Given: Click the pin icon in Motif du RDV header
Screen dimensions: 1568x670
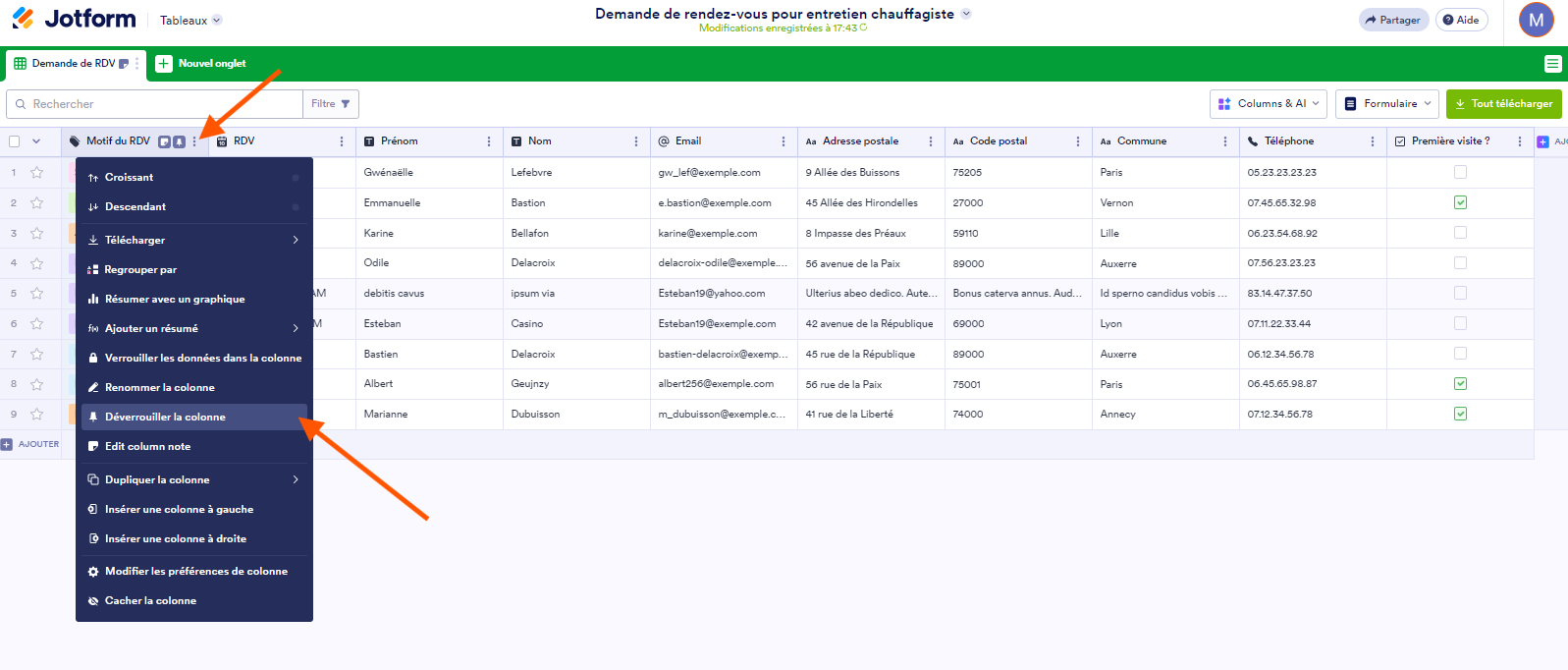Looking at the screenshot, I should pos(179,141).
